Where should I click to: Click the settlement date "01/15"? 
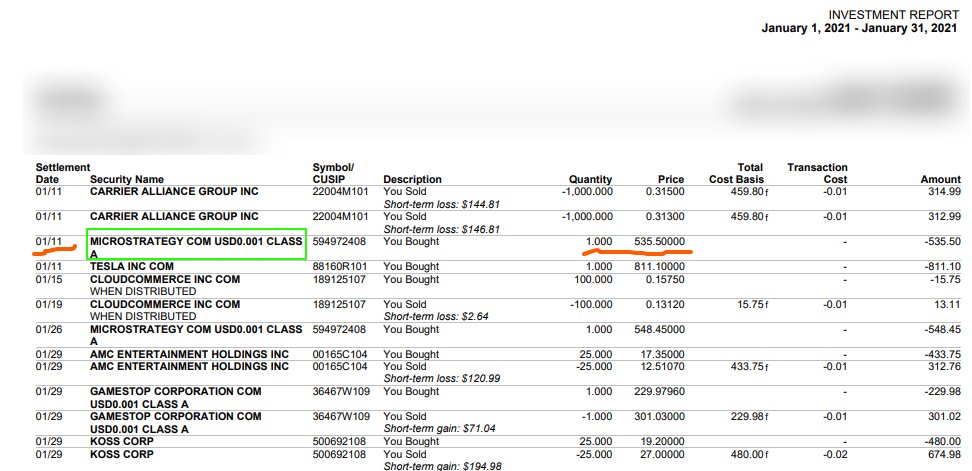[x=47, y=280]
